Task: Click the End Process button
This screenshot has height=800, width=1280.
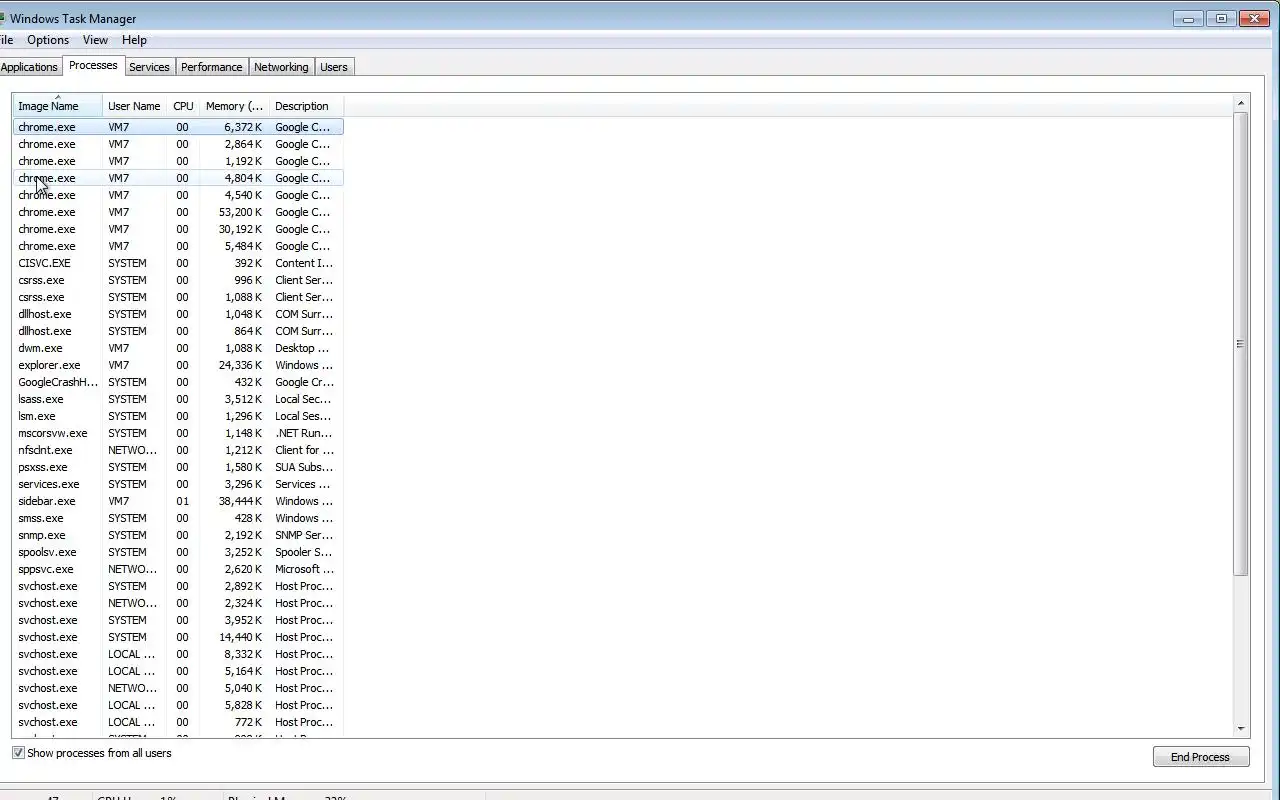Action: point(1200,757)
